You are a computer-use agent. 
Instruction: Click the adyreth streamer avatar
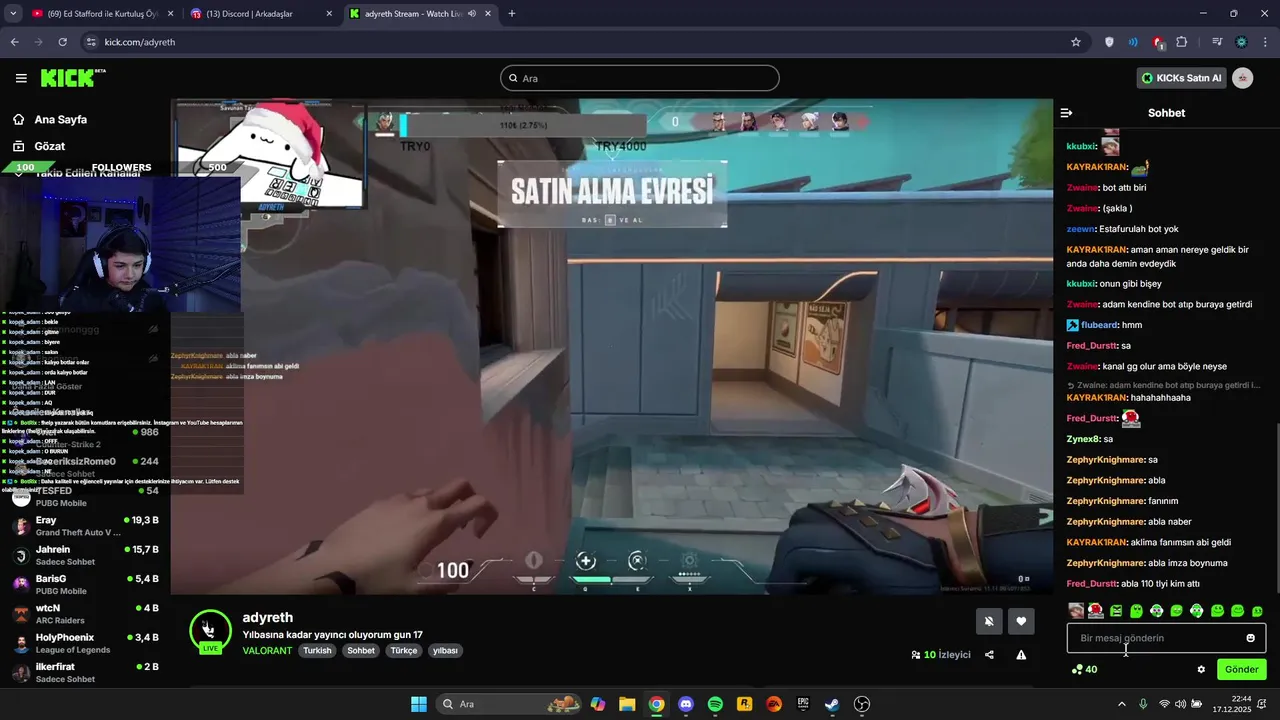point(210,630)
